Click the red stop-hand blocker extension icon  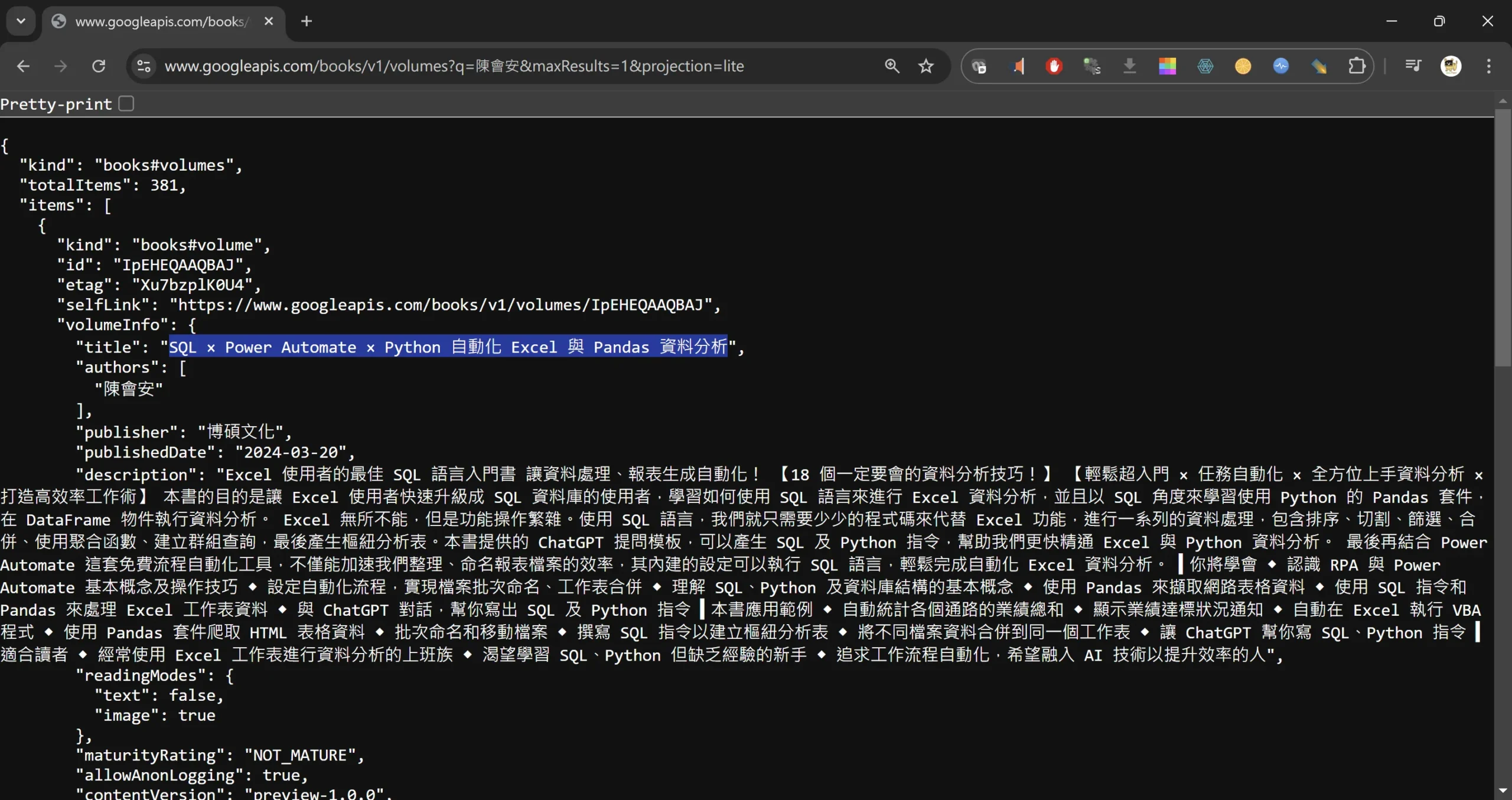point(1054,66)
